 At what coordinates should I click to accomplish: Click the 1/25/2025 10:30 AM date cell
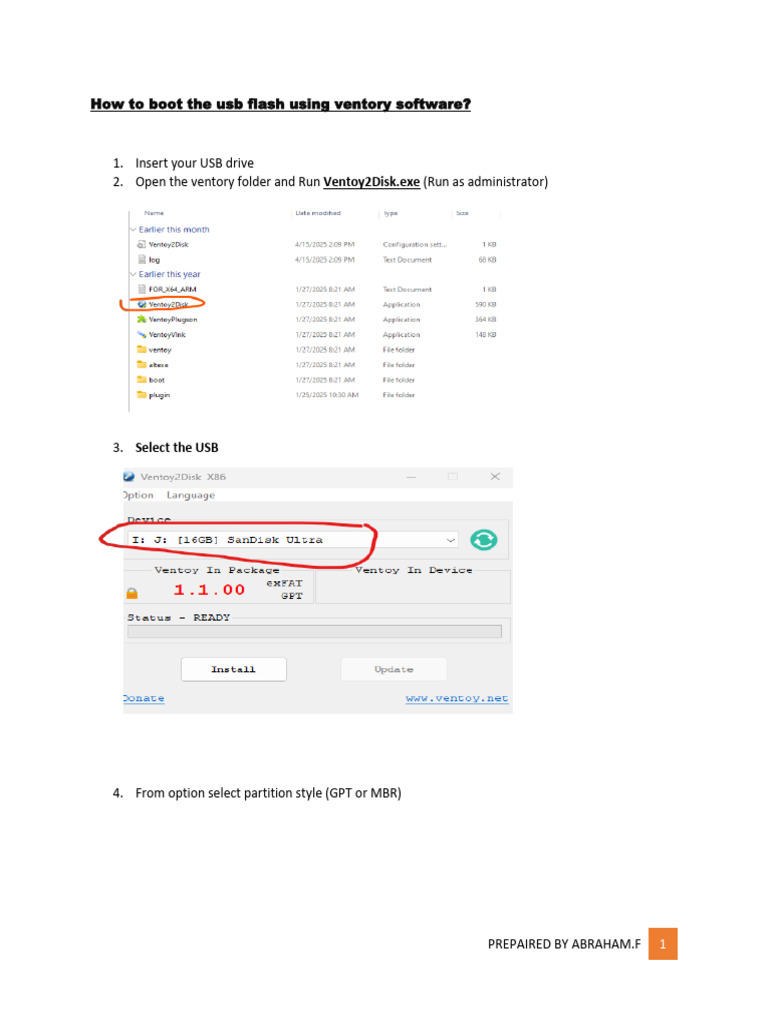327,394
